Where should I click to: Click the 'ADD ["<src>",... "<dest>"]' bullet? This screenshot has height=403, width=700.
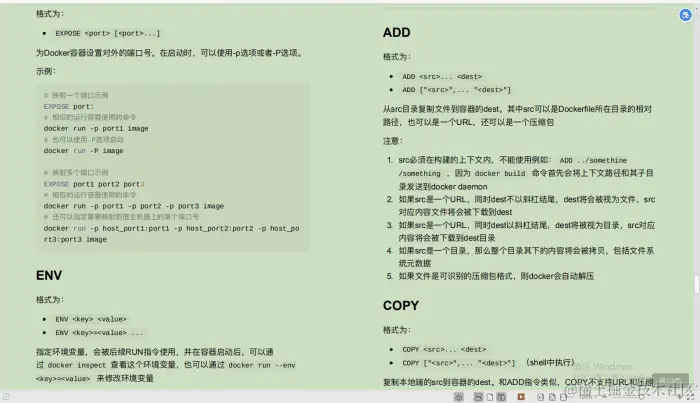click(456, 90)
